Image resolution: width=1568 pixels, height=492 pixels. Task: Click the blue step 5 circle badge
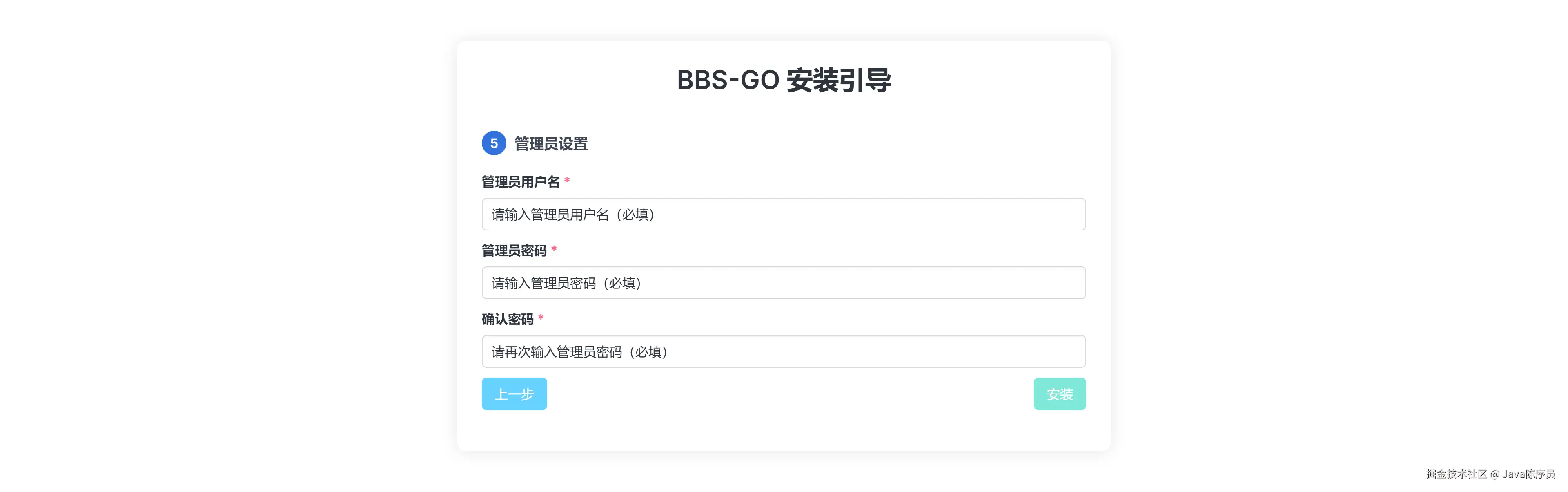[494, 143]
